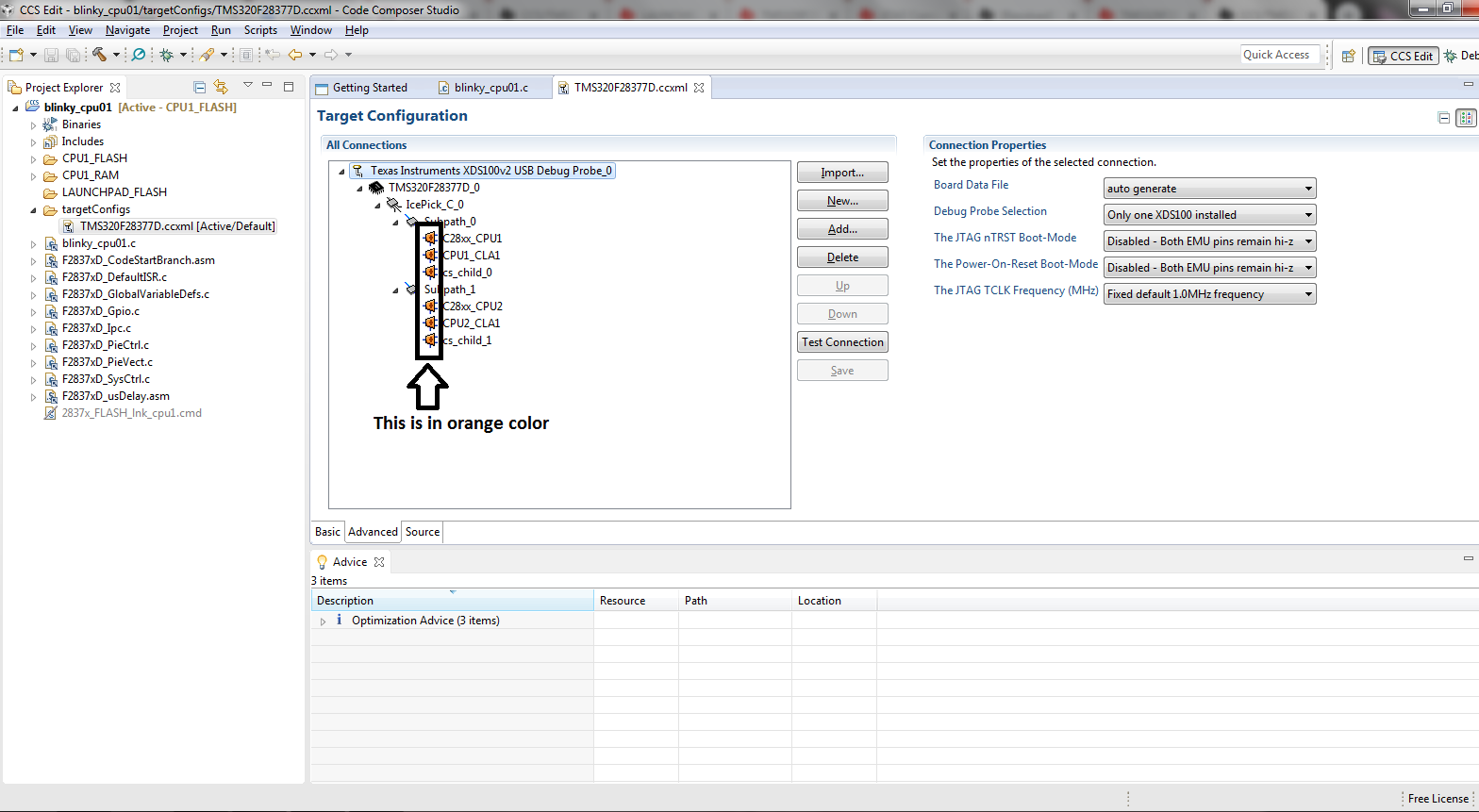Screen dimensions: 1479x812
Task: Click the green Debug bug icon
Action: pos(167,55)
